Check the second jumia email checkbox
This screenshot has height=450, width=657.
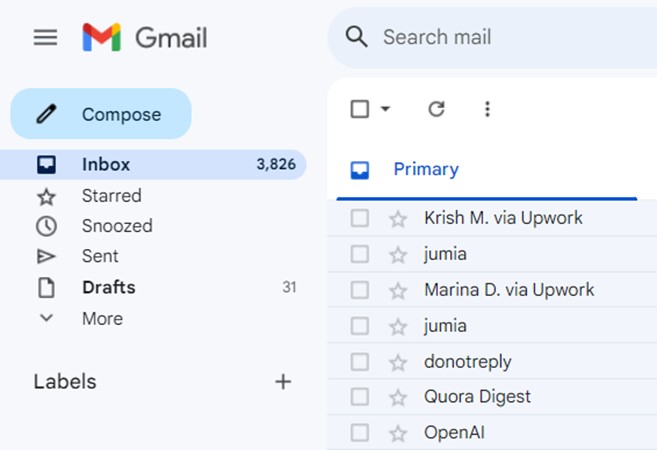click(360, 326)
